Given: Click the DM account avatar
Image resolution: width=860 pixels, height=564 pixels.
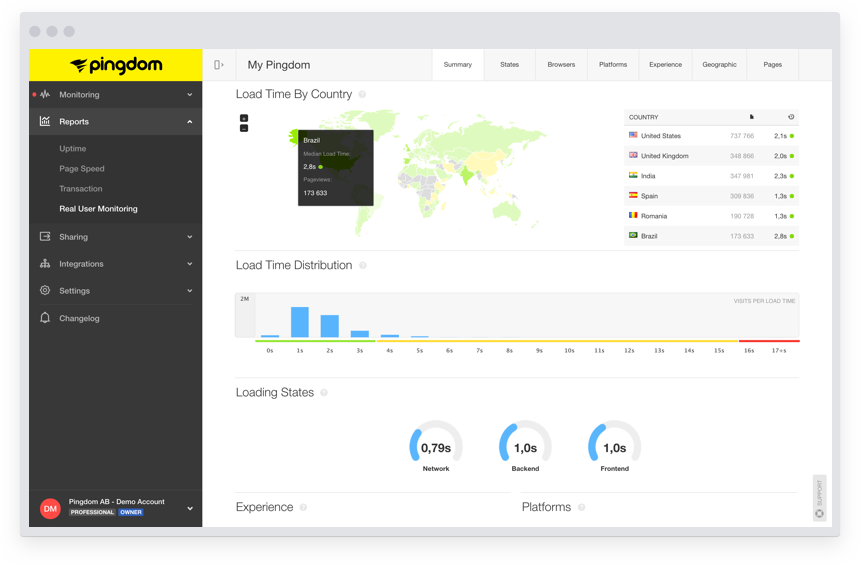Looking at the screenshot, I should pyautogui.click(x=50, y=509).
